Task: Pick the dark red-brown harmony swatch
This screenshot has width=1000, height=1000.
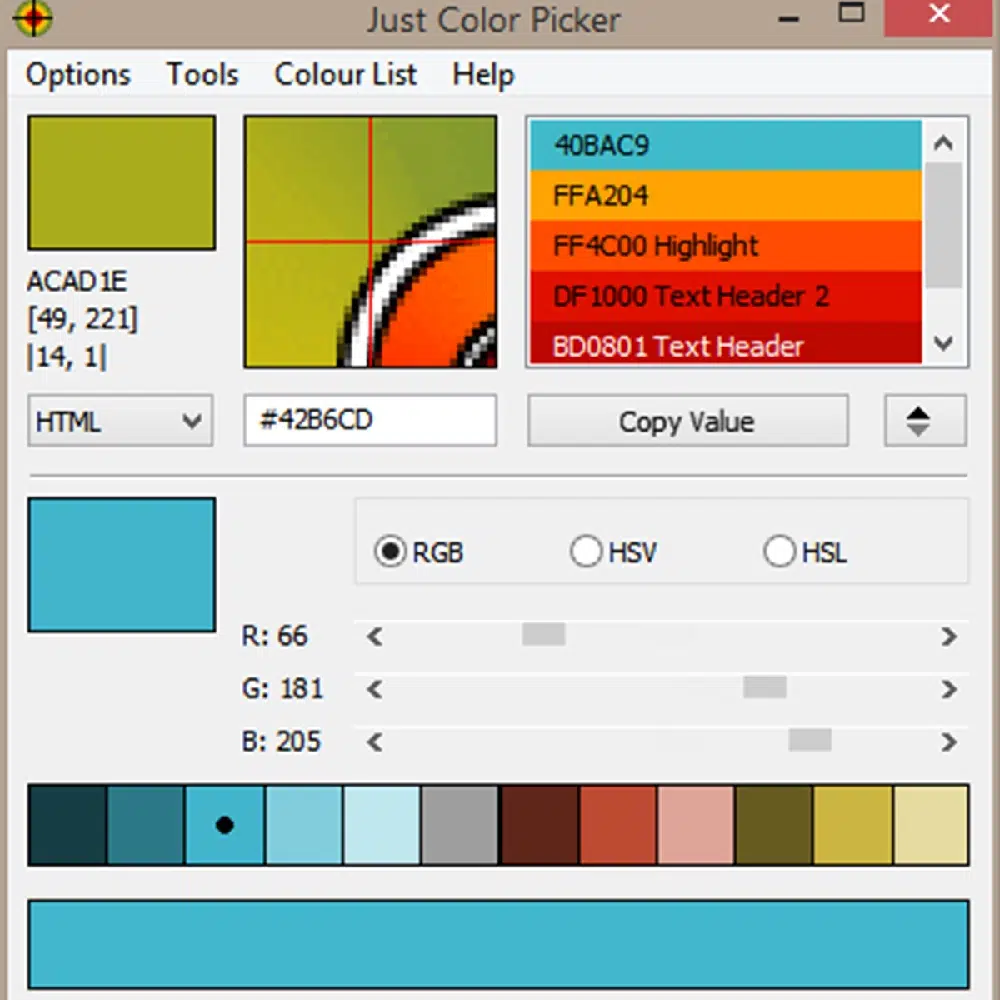Action: coord(539,825)
